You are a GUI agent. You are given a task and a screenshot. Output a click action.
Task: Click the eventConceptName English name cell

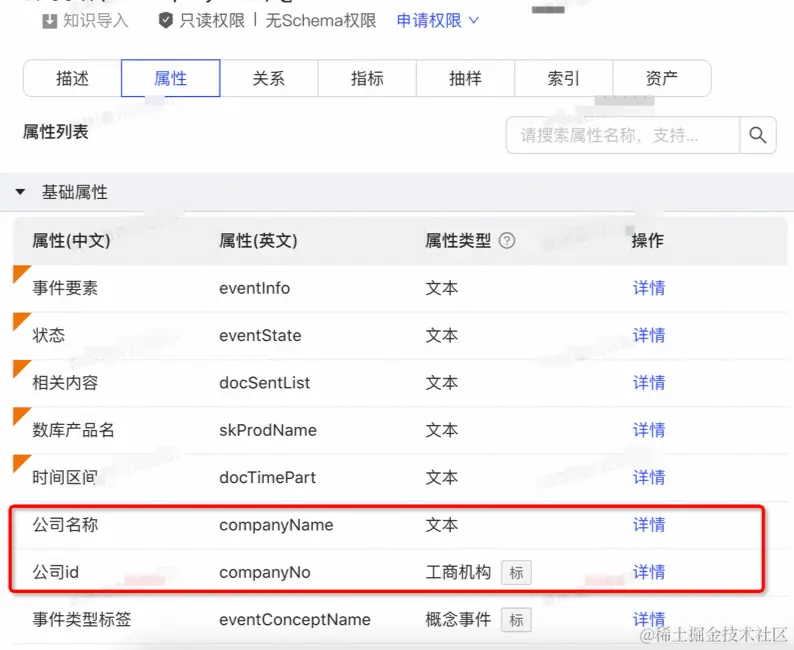pos(295,619)
